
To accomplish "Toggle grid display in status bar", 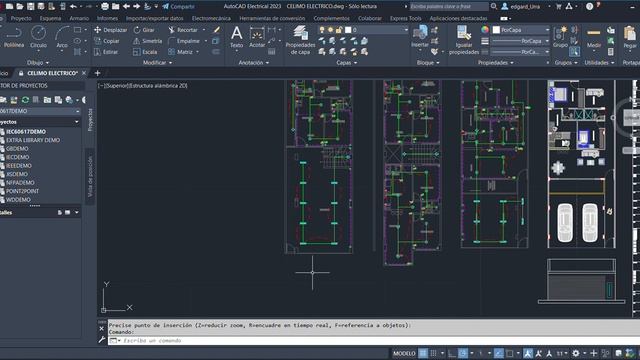I will click(423, 353).
